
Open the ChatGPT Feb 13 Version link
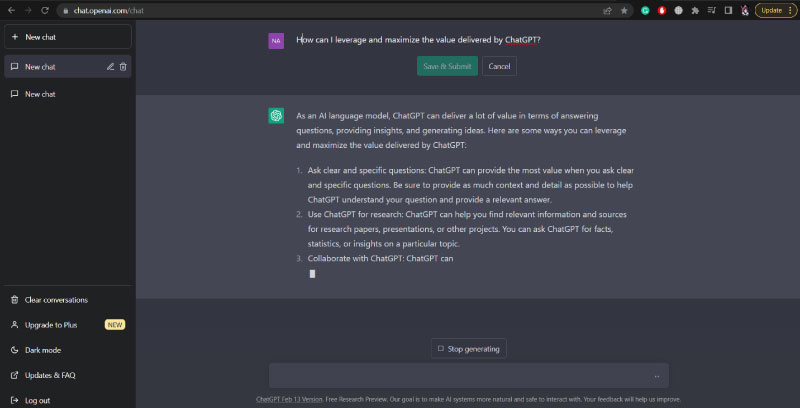tap(289, 399)
